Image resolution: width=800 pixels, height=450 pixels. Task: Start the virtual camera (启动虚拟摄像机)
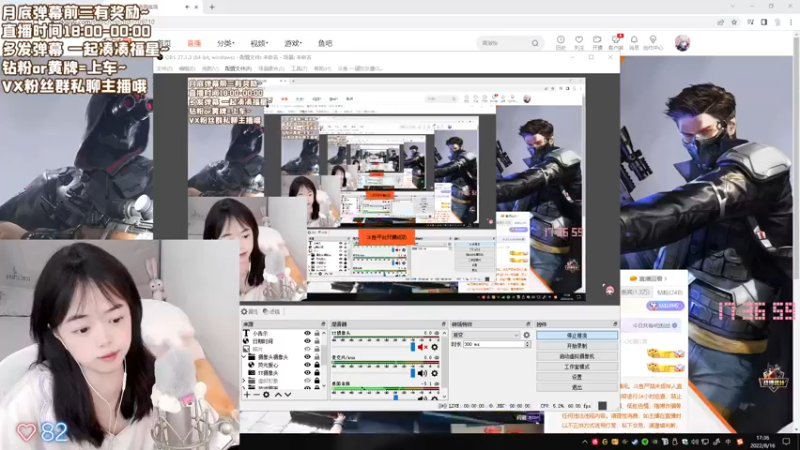coord(577,356)
